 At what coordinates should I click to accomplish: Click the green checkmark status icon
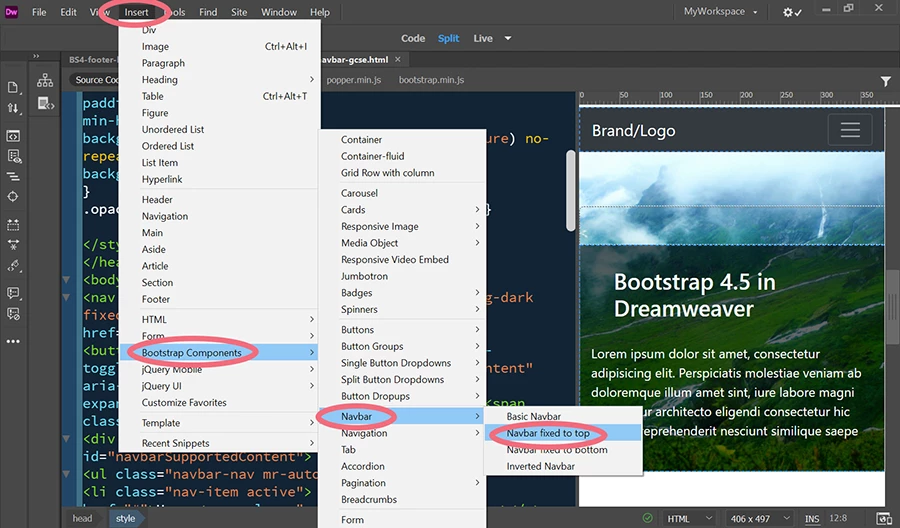(x=647, y=518)
